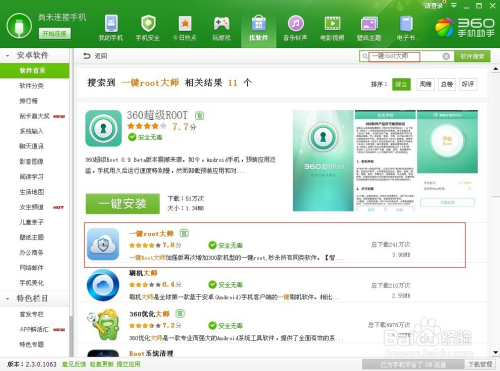Open the third 360超级ROOT screenshot thumbnail
Viewport: 500px width, 371px height.
[447, 160]
